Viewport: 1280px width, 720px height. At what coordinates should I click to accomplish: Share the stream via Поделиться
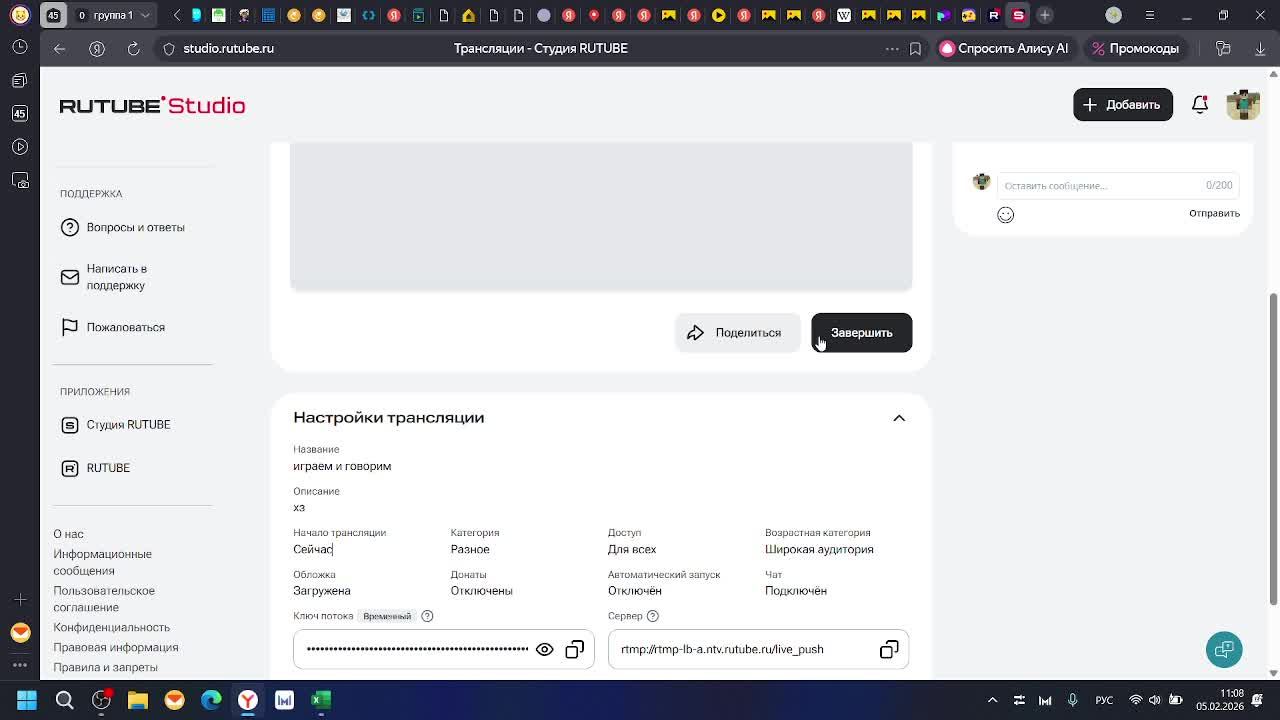[x=737, y=333]
